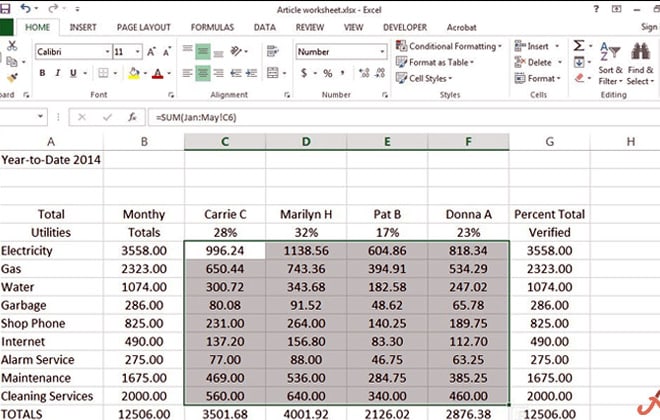660x420 pixels.
Task: Click the Decrease Indent icon
Action: pyautogui.click(x=236, y=73)
